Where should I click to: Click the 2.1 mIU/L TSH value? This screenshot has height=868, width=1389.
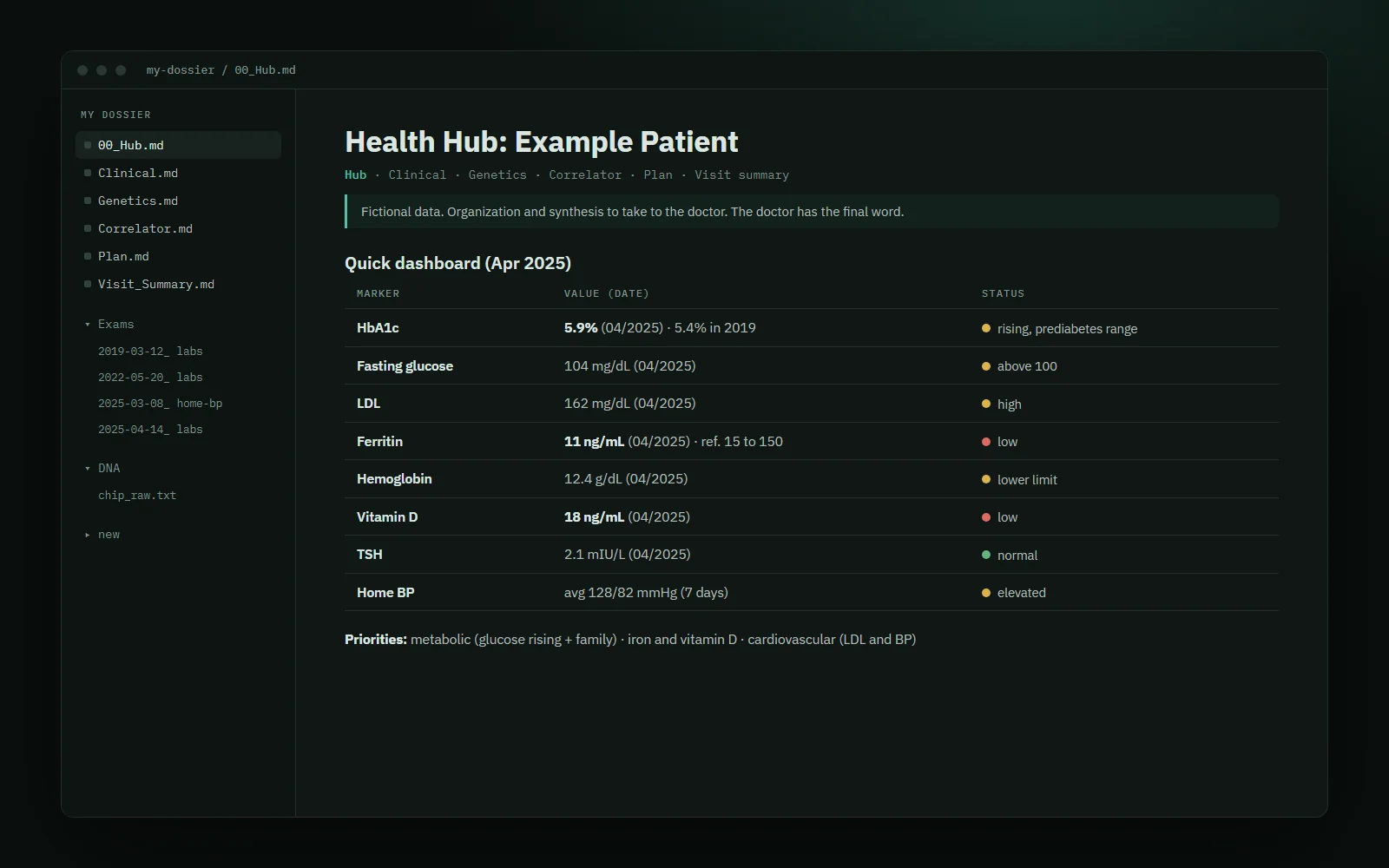[628, 555]
